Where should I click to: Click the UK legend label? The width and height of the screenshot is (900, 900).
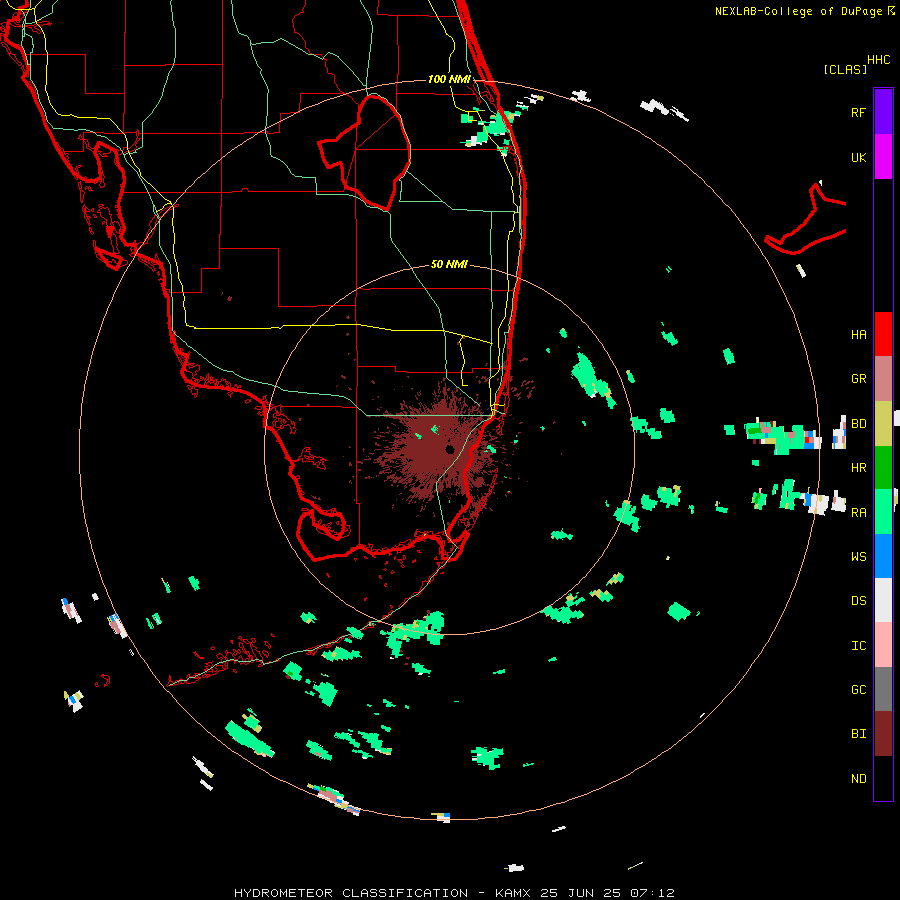(858, 158)
